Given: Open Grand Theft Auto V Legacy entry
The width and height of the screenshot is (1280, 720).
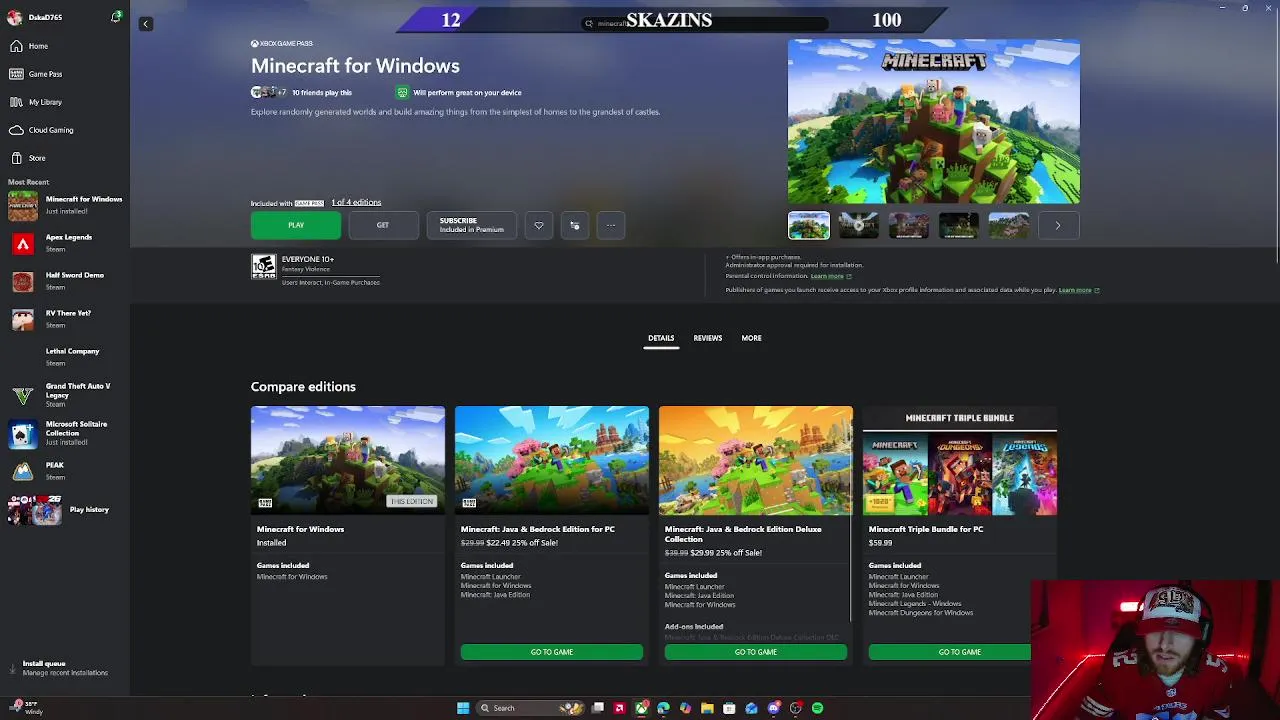Looking at the screenshot, I should click(65, 395).
